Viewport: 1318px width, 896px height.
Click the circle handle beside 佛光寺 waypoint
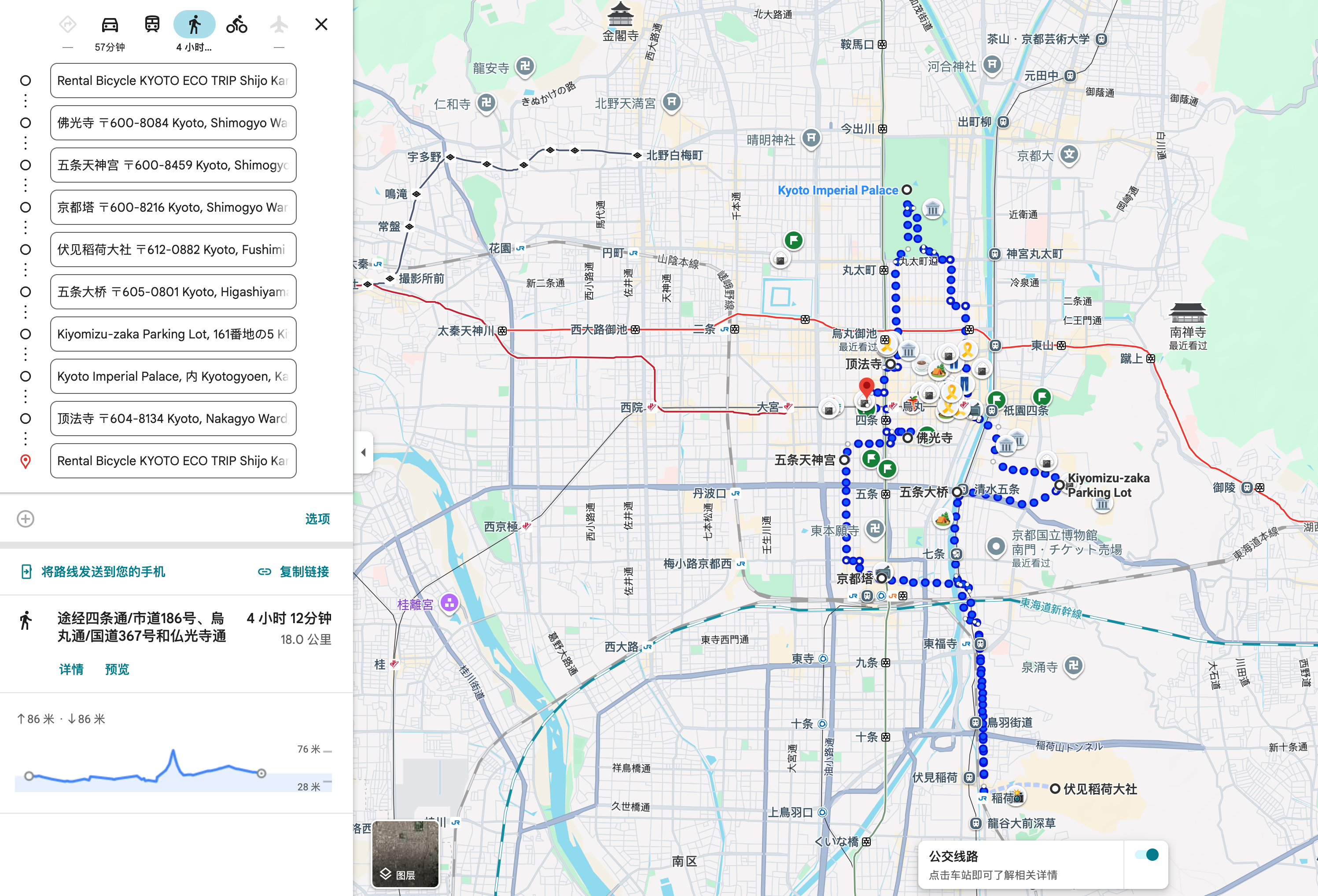(26, 123)
